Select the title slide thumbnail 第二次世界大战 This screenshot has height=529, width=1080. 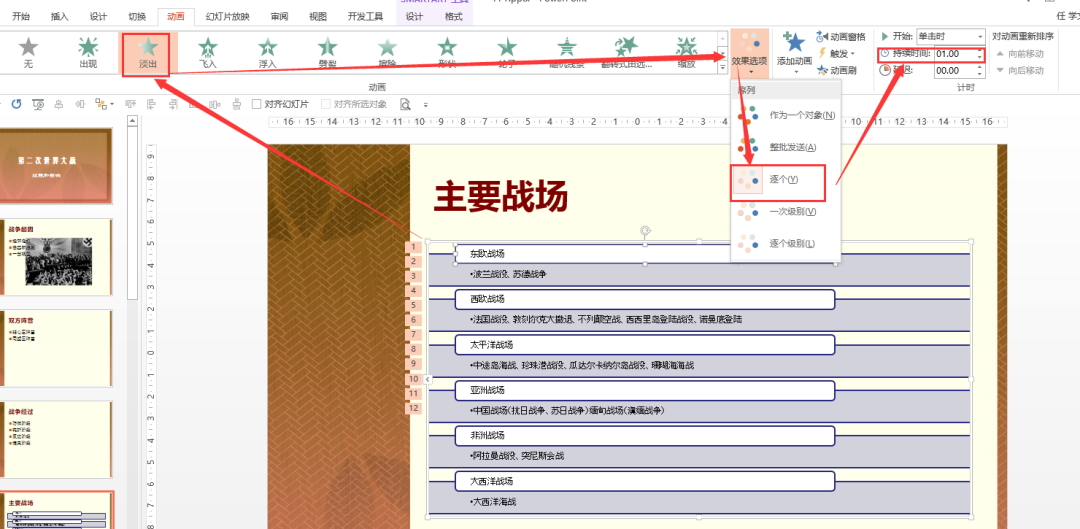pos(56,166)
